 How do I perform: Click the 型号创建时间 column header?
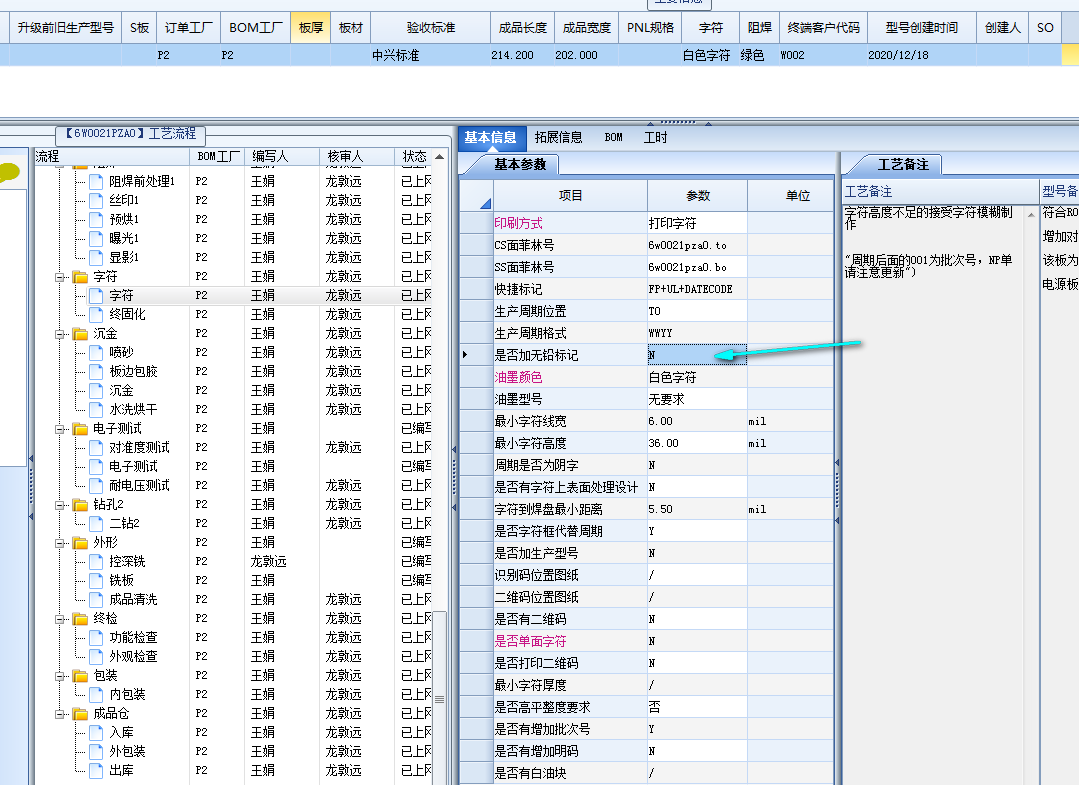(921, 28)
